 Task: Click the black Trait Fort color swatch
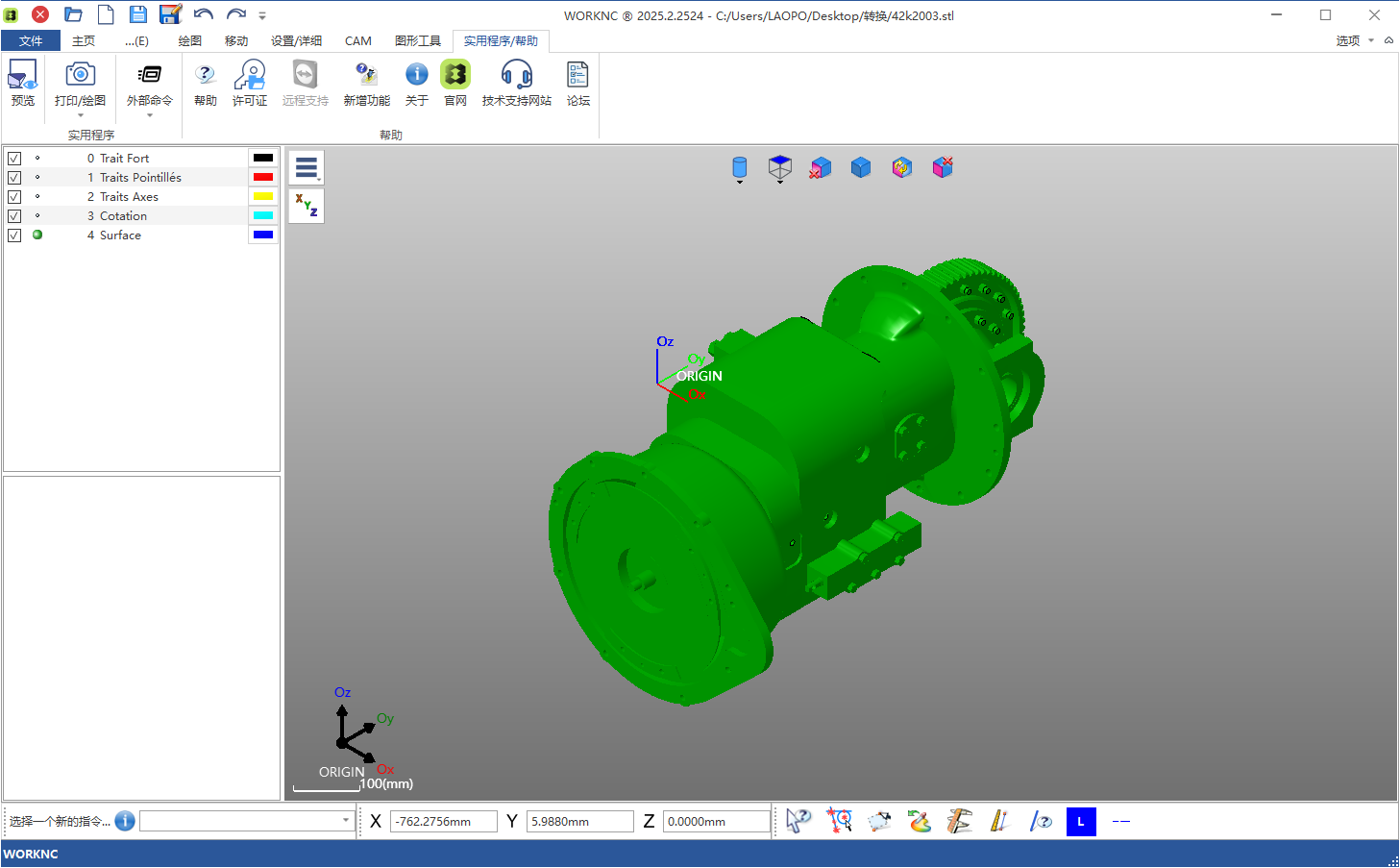tap(263, 158)
